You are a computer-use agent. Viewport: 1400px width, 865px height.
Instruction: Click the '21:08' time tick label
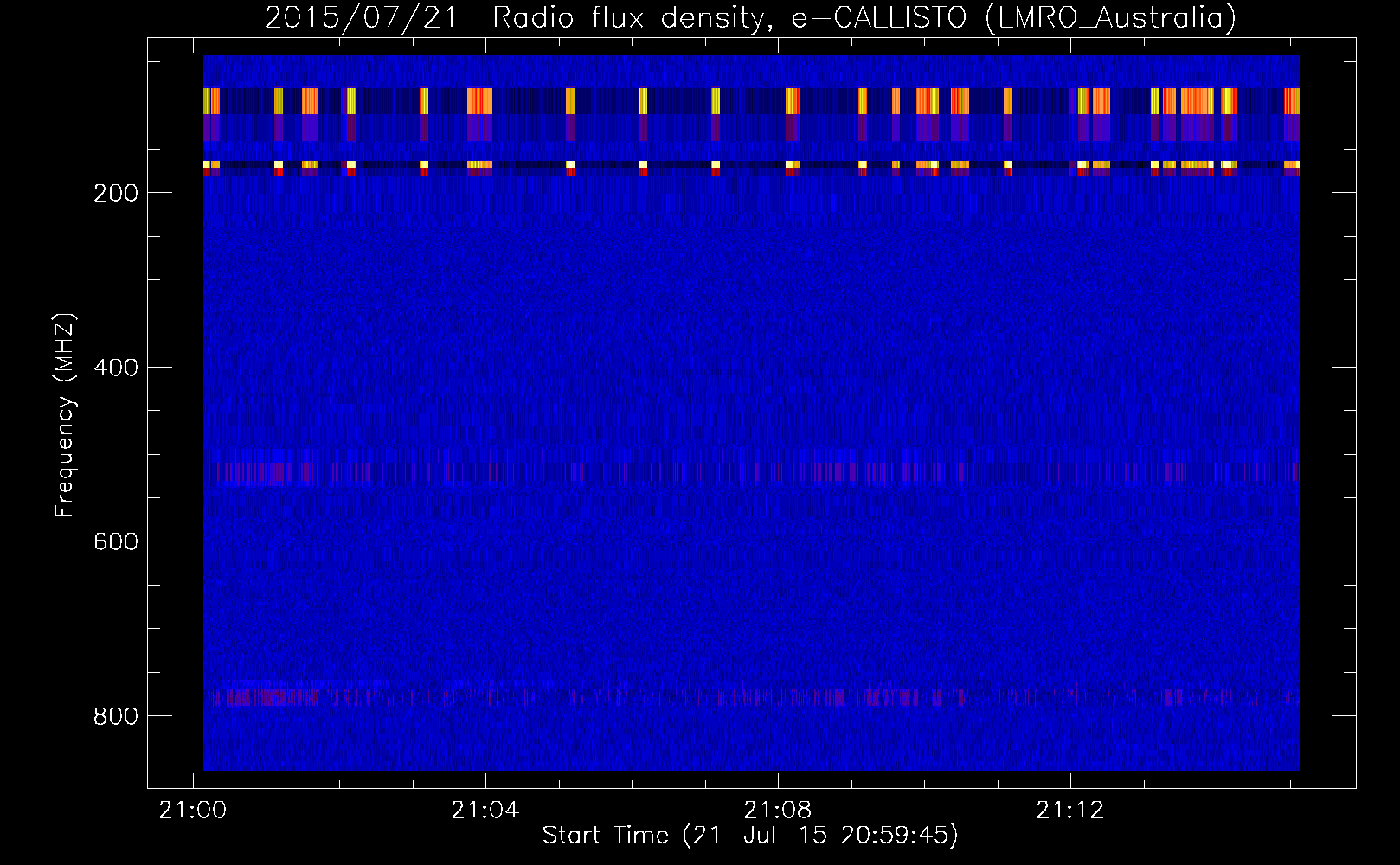click(x=778, y=811)
